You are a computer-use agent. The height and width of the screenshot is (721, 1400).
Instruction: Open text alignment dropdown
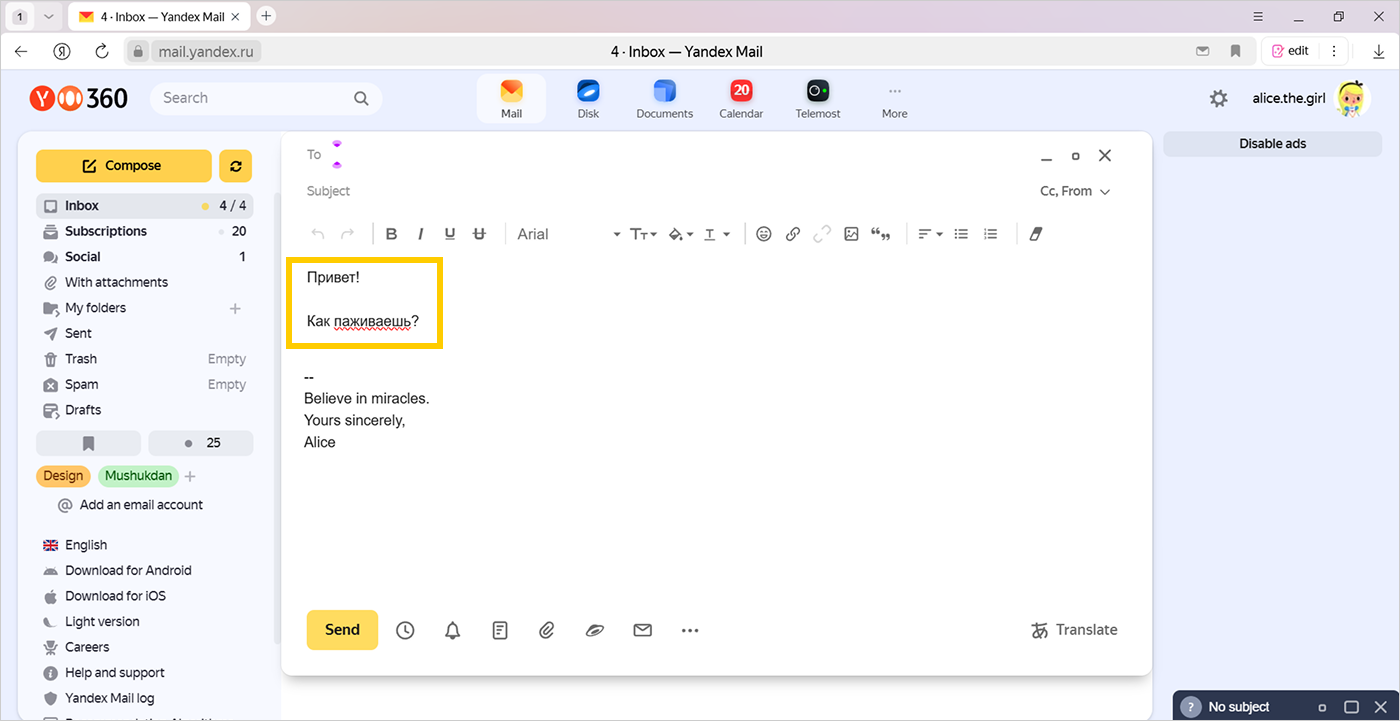930,234
